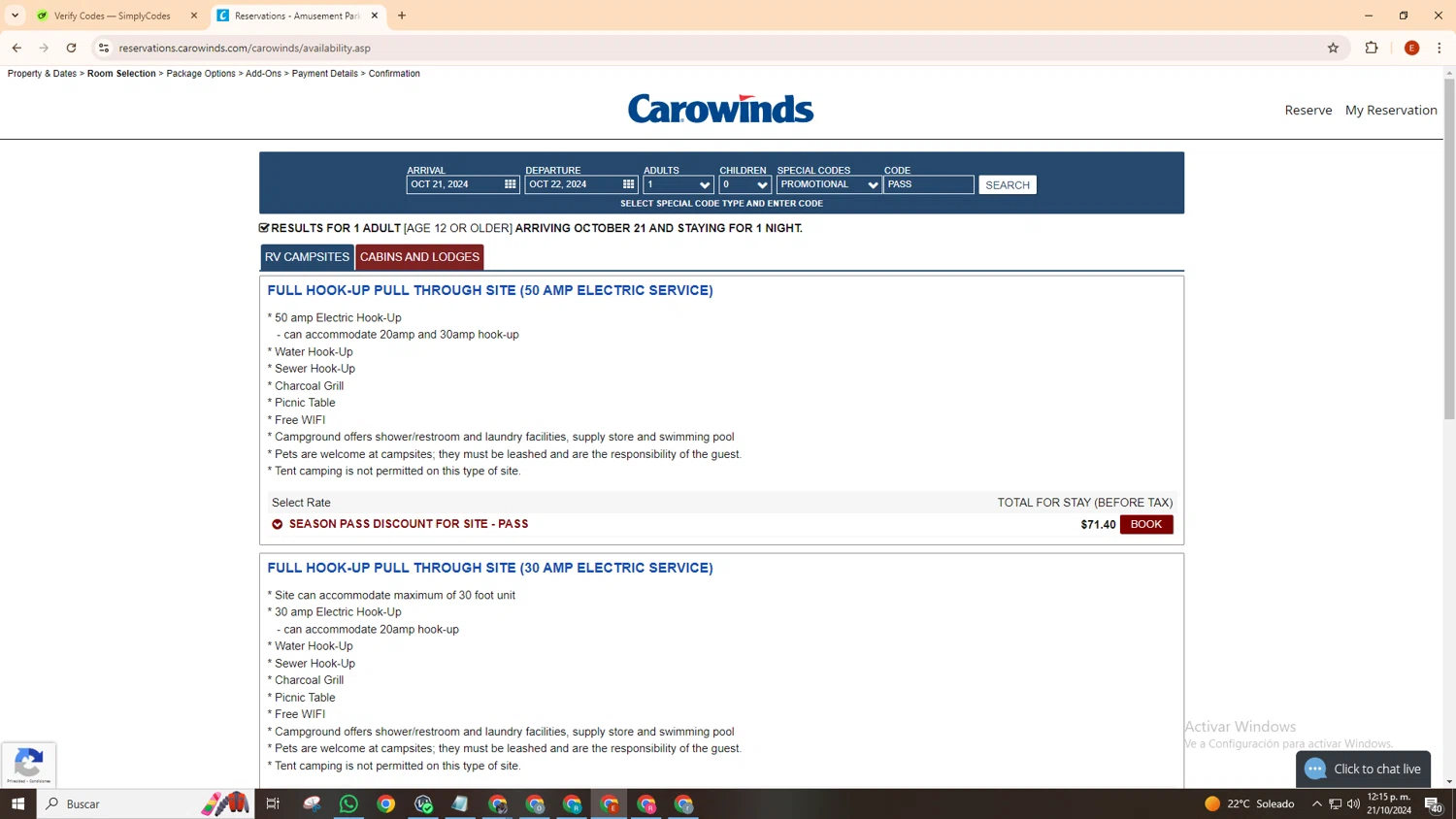Open My Reservation menu item
Viewport: 1456px width, 819px height.
[x=1391, y=110]
